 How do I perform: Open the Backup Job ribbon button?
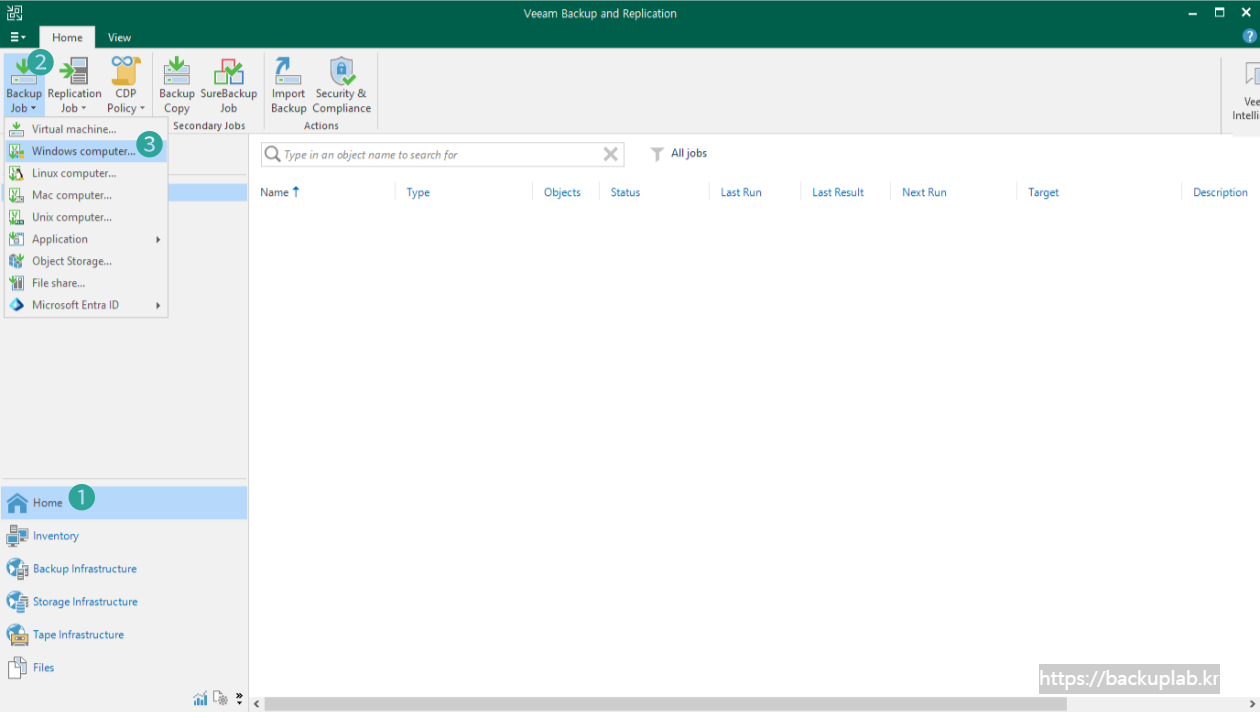click(x=24, y=85)
